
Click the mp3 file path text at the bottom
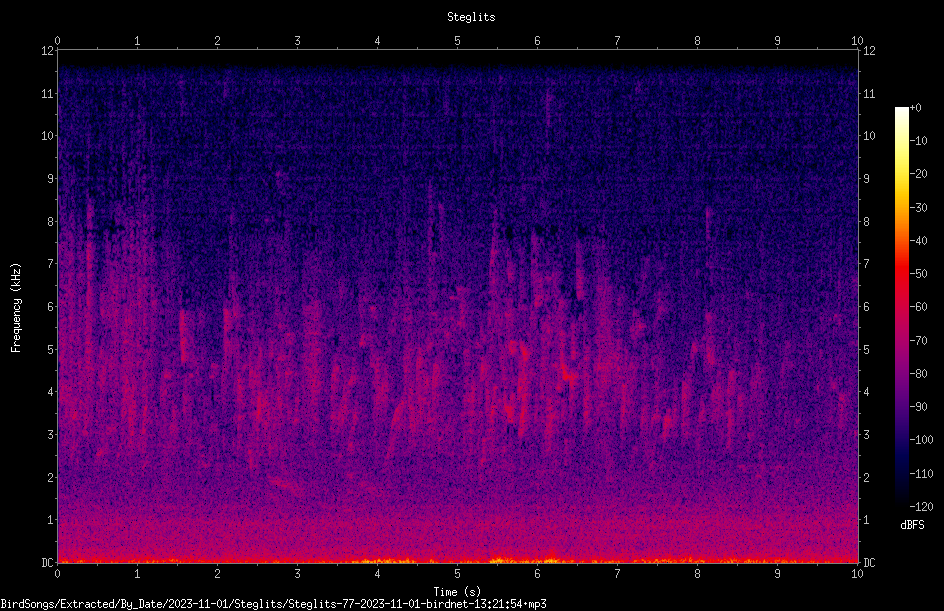coord(273,603)
